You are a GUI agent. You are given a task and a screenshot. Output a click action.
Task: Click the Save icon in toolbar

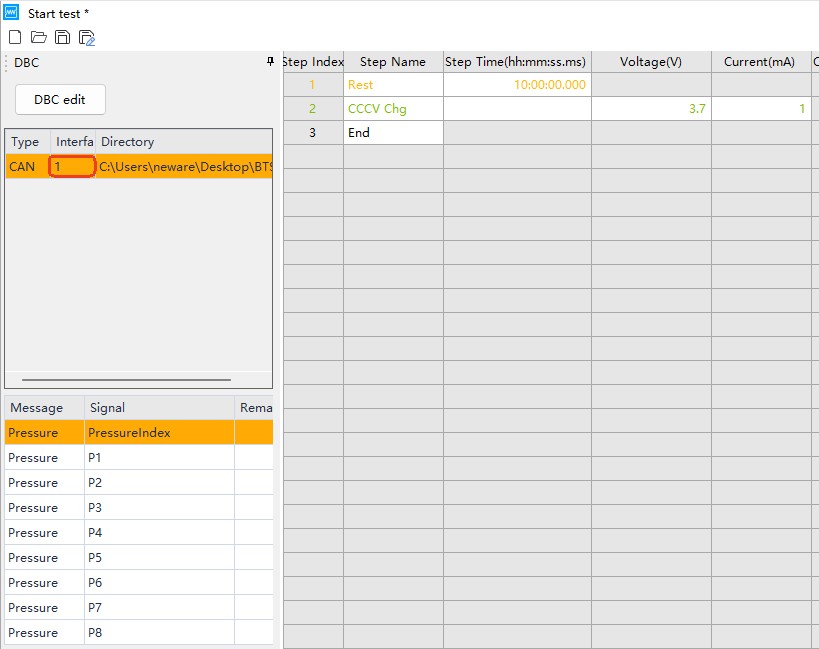pos(62,38)
